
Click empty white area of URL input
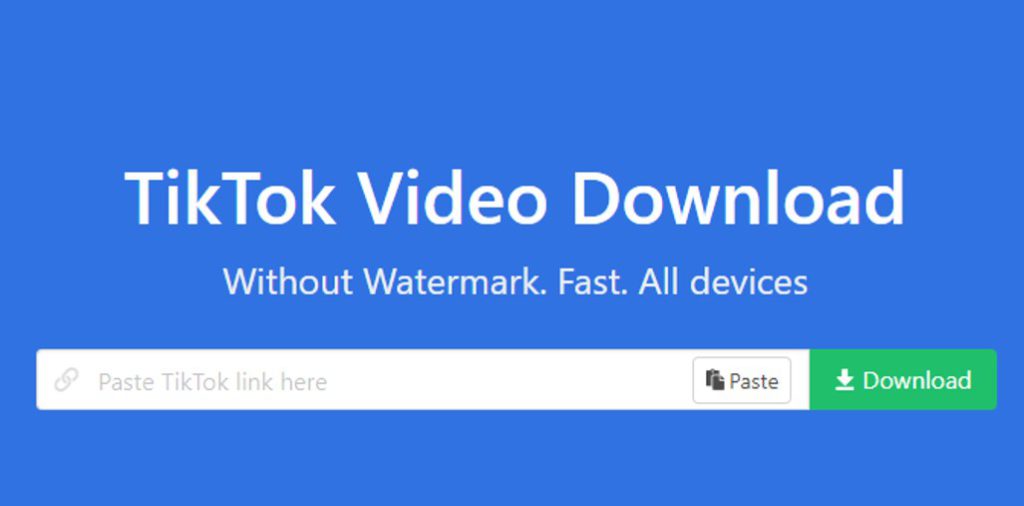coord(509,379)
